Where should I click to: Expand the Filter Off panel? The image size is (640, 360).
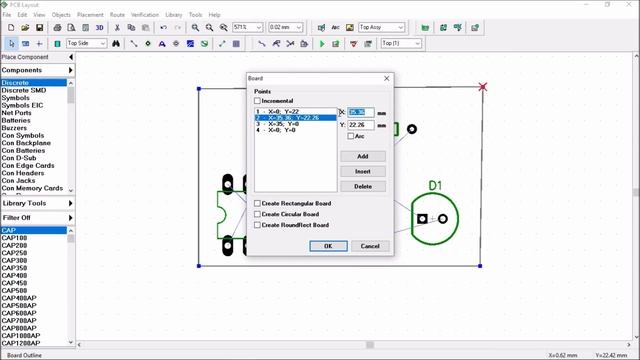71,218
